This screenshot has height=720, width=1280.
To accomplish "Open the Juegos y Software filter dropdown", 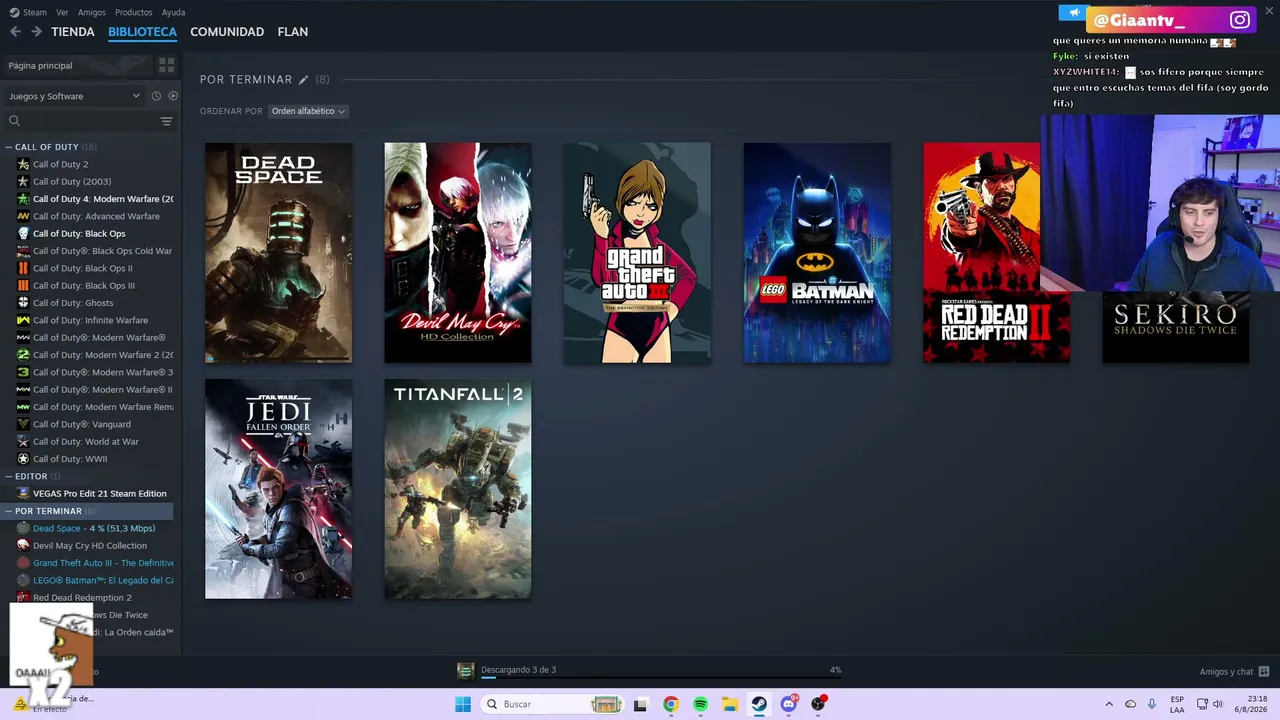I will pos(75,96).
